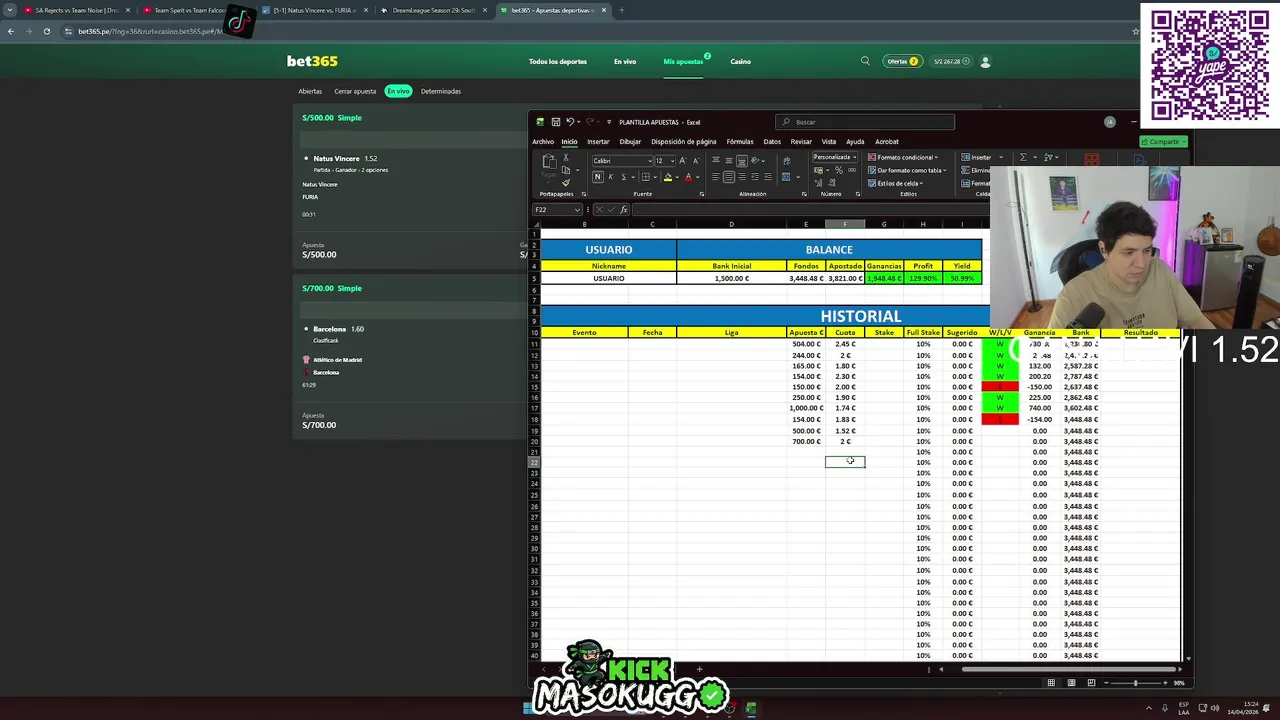
Task: Align cell text to the left
Action: pyautogui.click(x=716, y=176)
